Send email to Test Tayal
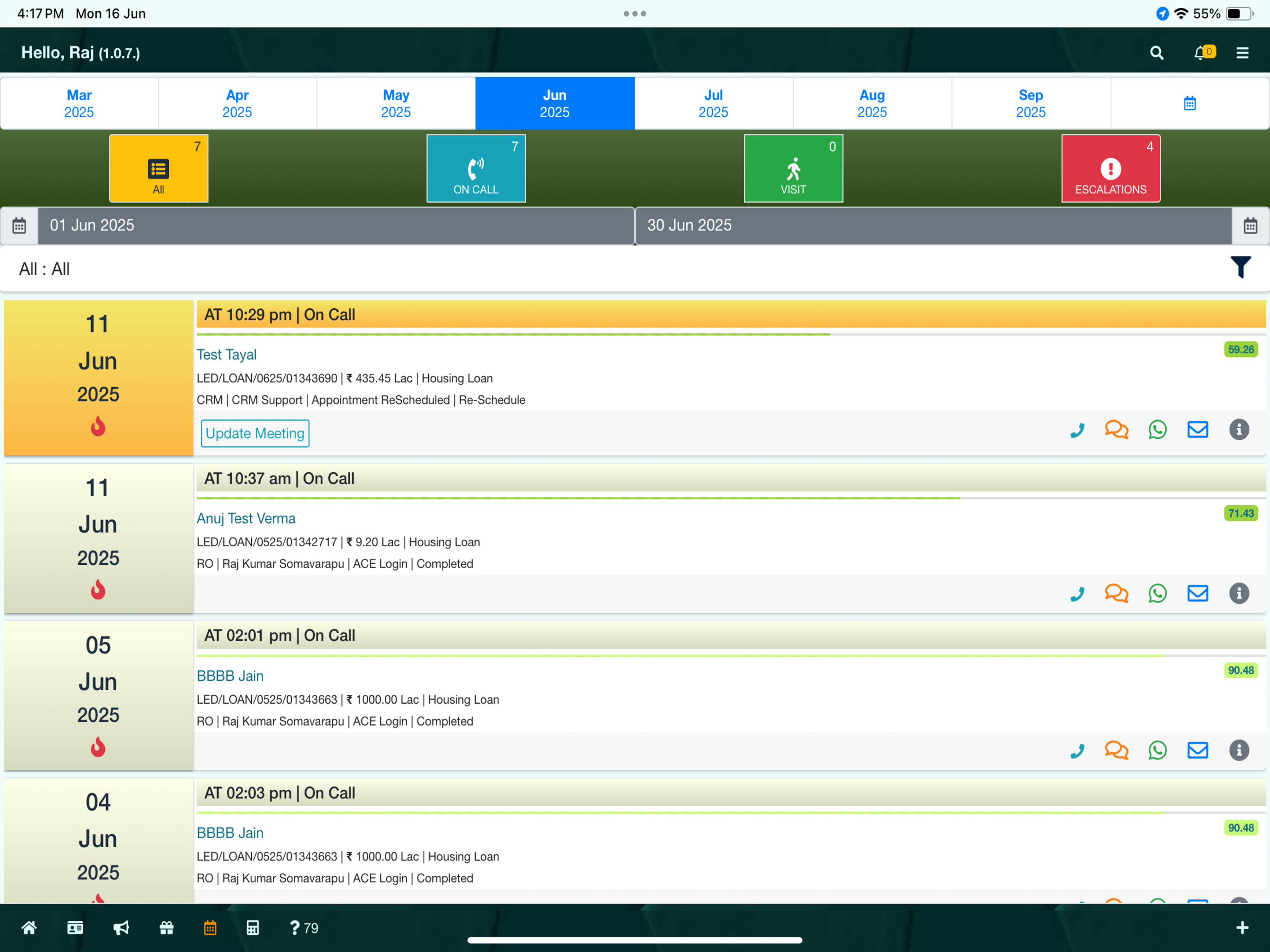Viewport: 1270px width, 952px height. click(x=1197, y=430)
